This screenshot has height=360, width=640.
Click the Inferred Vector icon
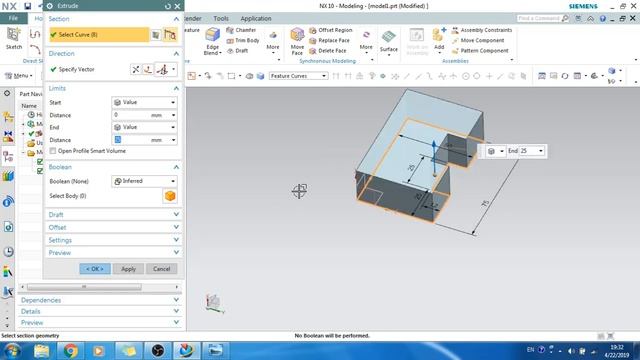click(162, 69)
